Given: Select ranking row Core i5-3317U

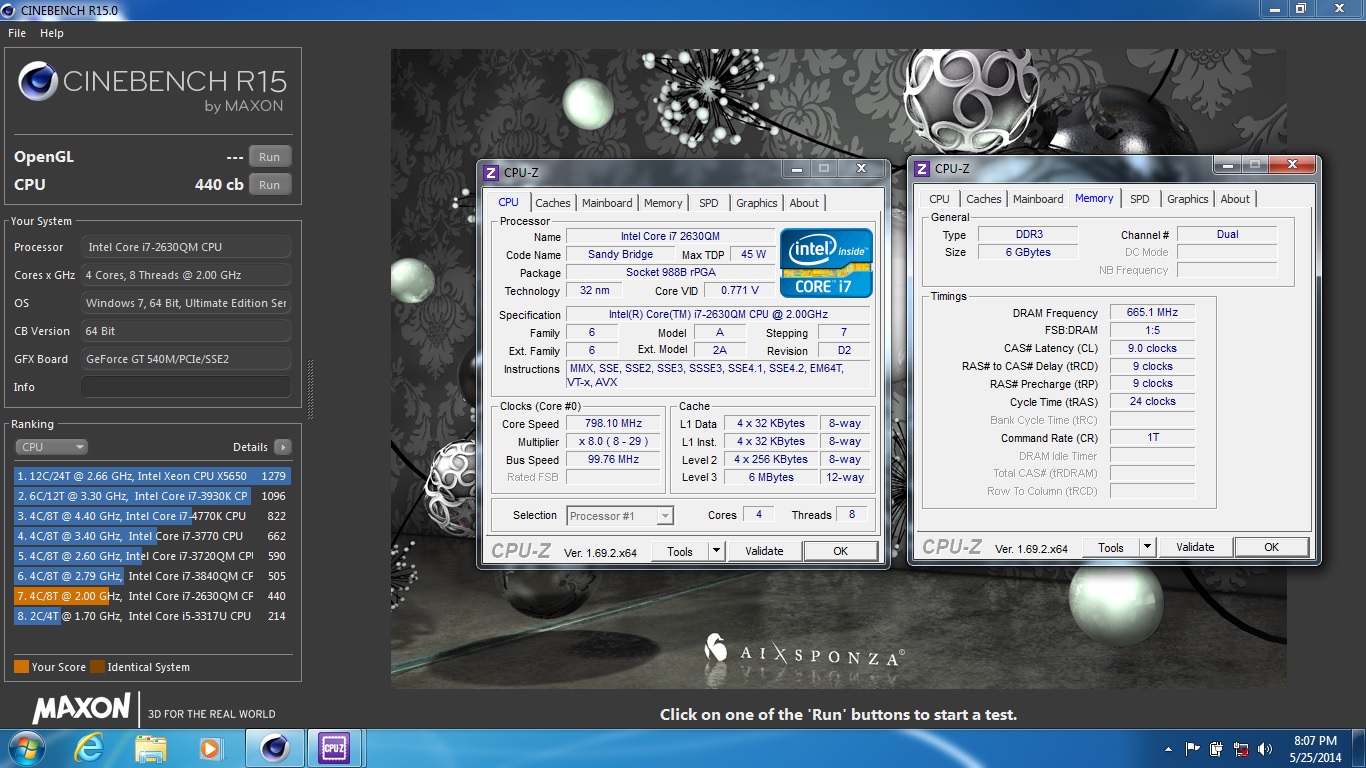Looking at the screenshot, I should click(x=152, y=616).
